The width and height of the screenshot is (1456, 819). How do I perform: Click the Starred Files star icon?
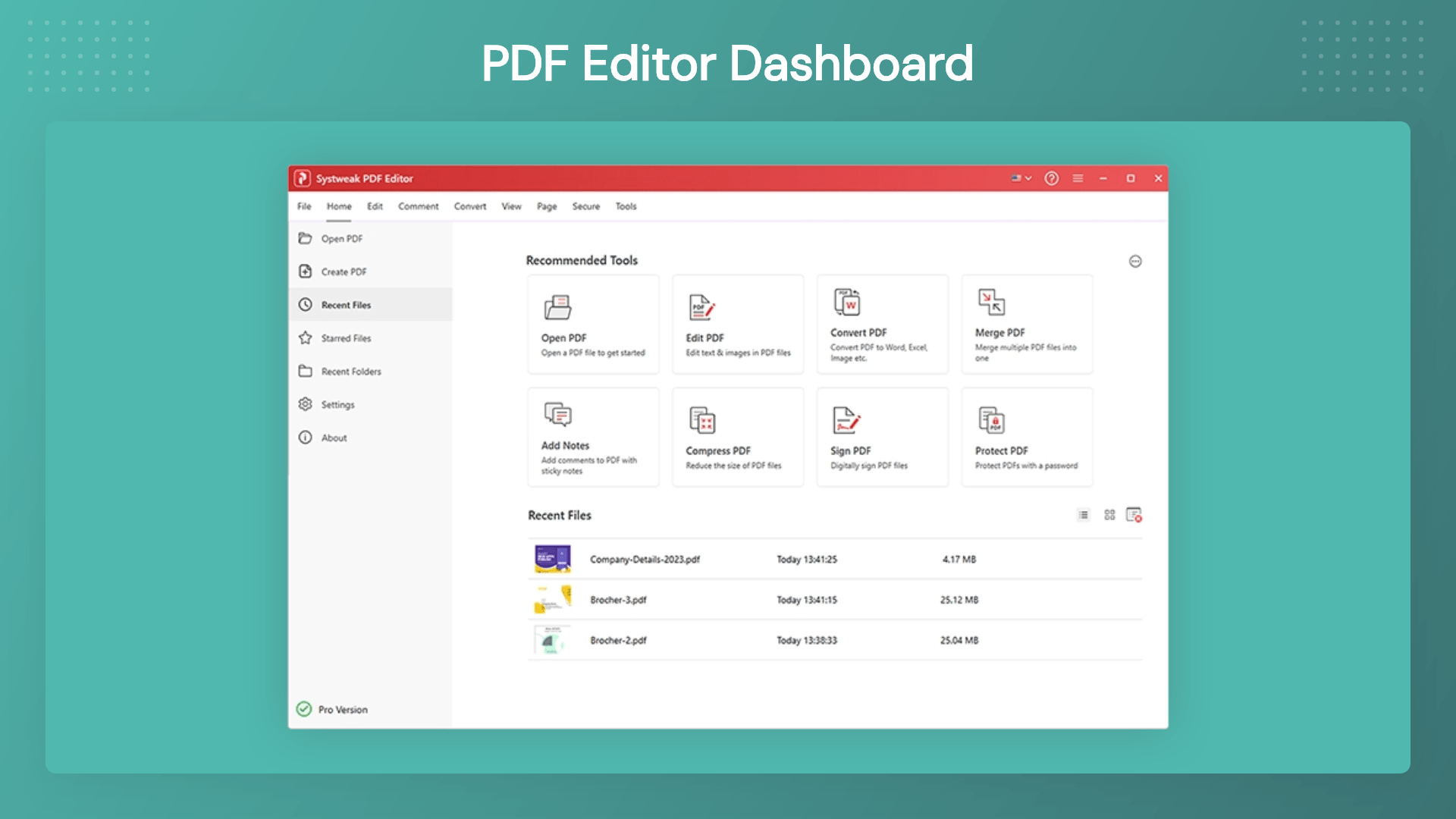(x=305, y=337)
